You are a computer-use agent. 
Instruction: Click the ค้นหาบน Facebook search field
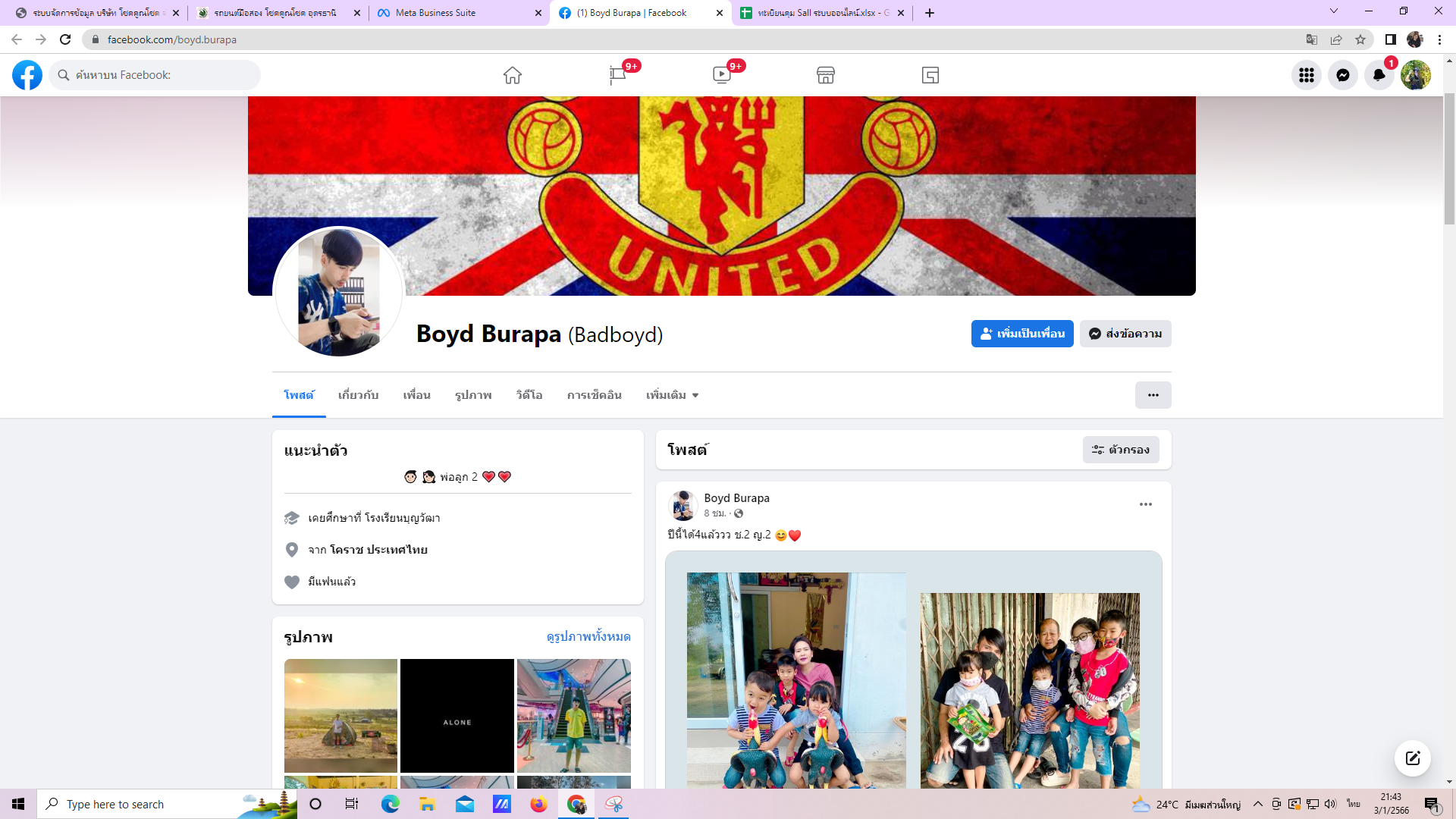pos(163,75)
